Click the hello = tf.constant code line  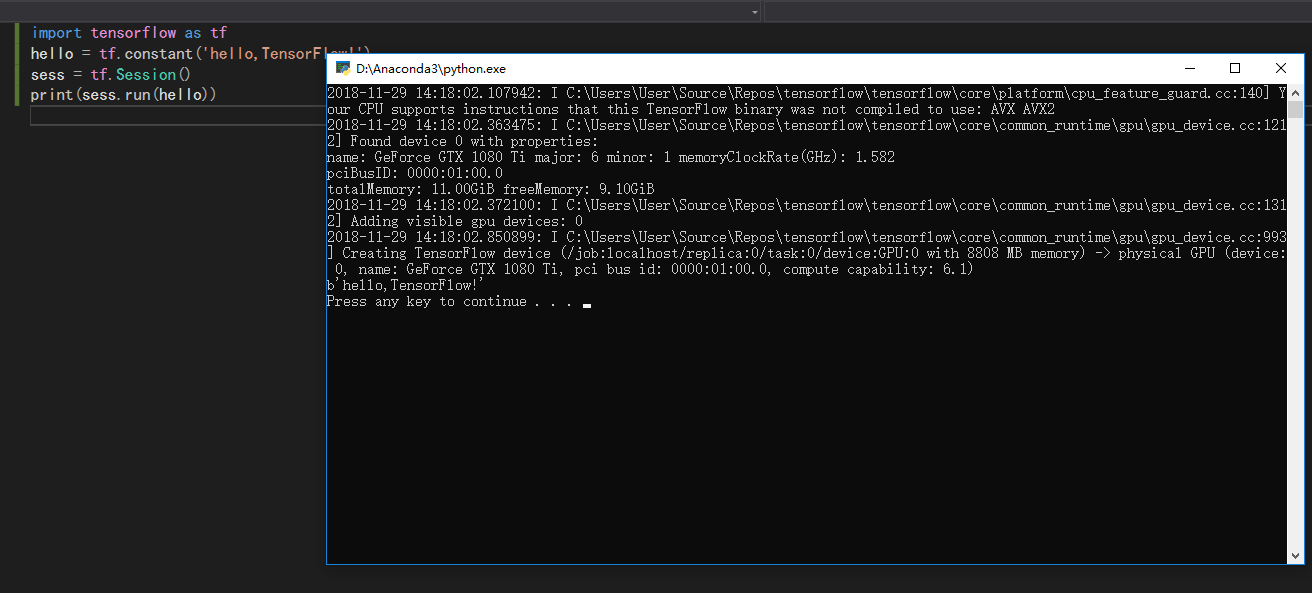(x=150, y=53)
